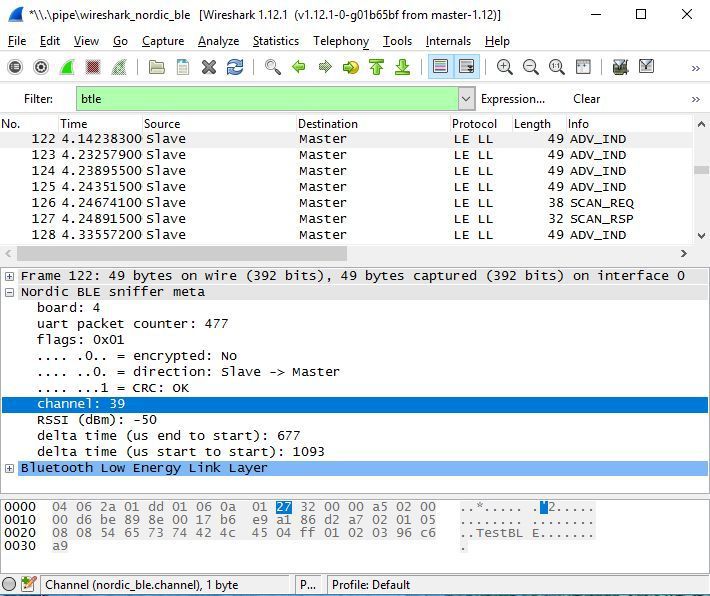This screenshot has width=710, height=596.
Task: Go back in packet history
Action: 299,67
